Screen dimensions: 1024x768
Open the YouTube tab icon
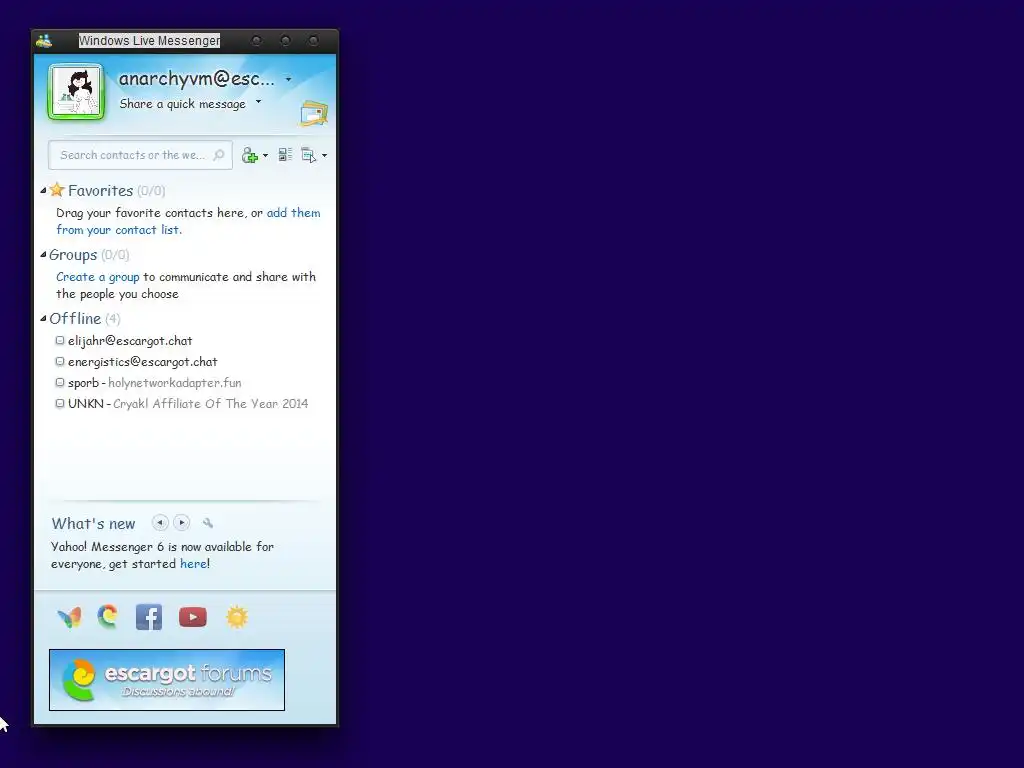tap(193, 617)
